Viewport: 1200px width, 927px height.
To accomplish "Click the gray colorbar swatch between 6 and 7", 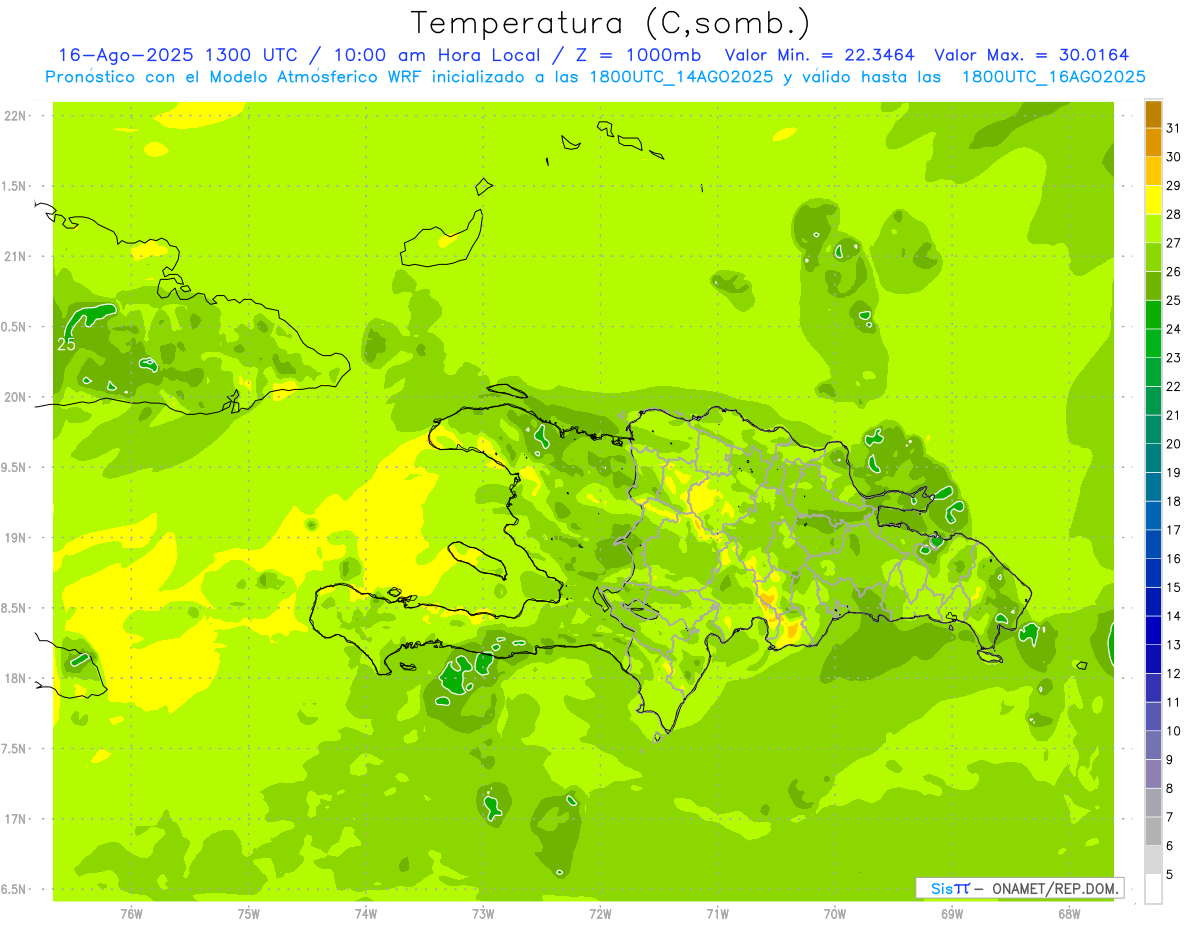I will [x=1153, y=831].
